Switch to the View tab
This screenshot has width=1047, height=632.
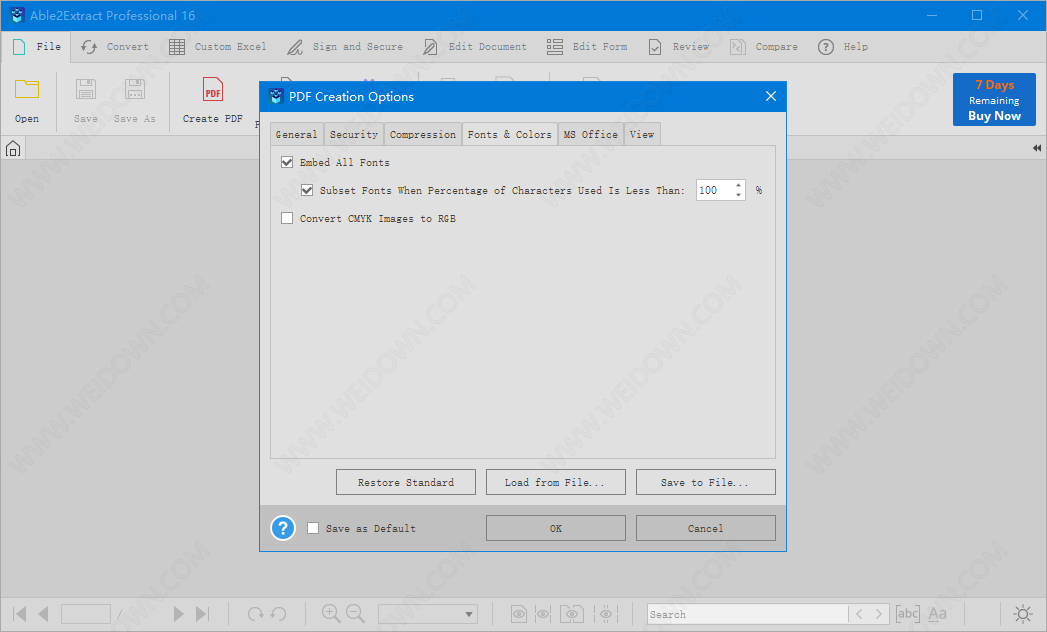click(x=642, y=134)
